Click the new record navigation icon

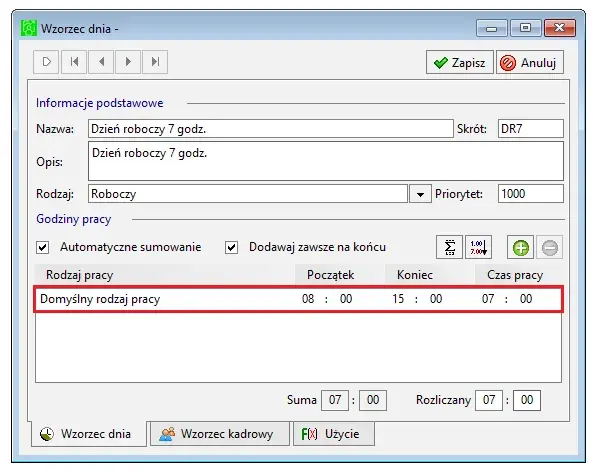pyautogui.click(x=46, y=62)
